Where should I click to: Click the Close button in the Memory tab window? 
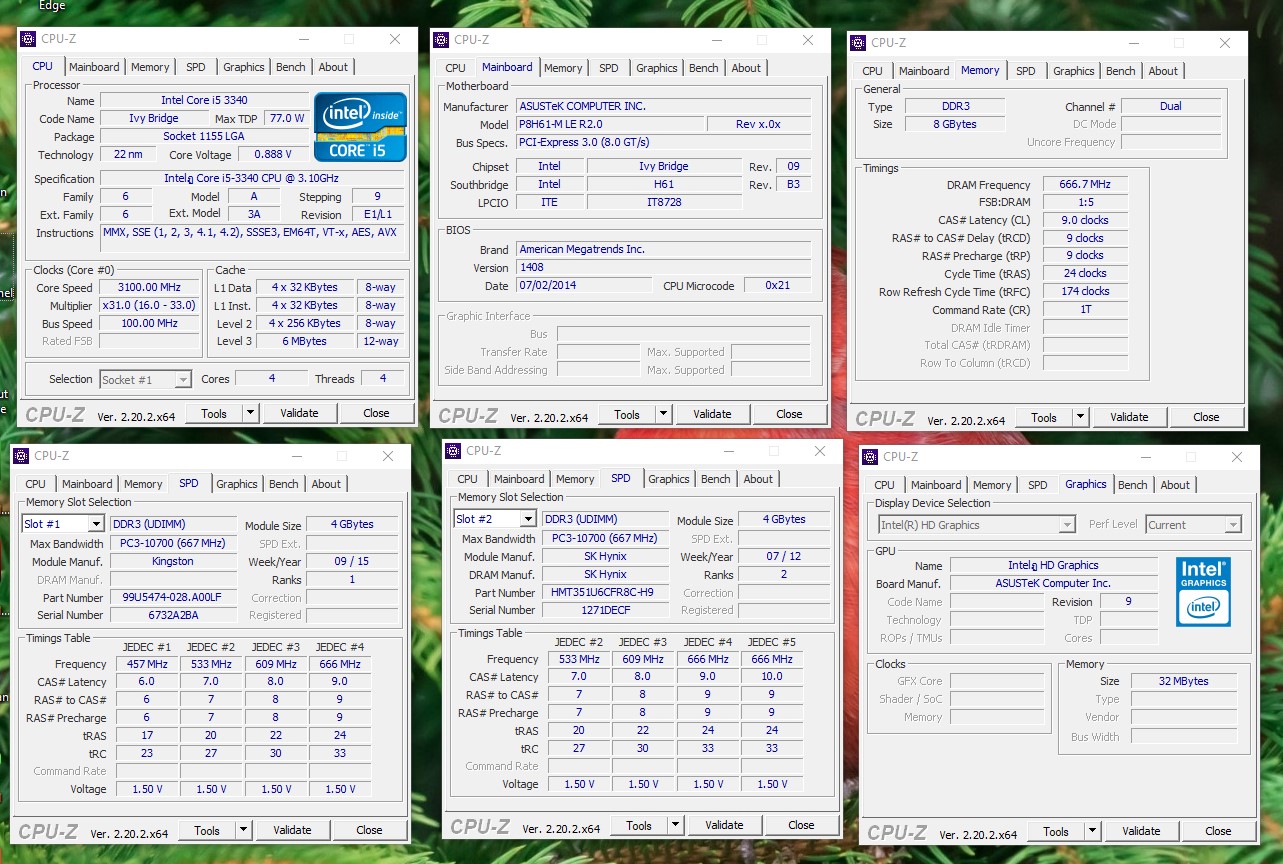click(1206, 417)
